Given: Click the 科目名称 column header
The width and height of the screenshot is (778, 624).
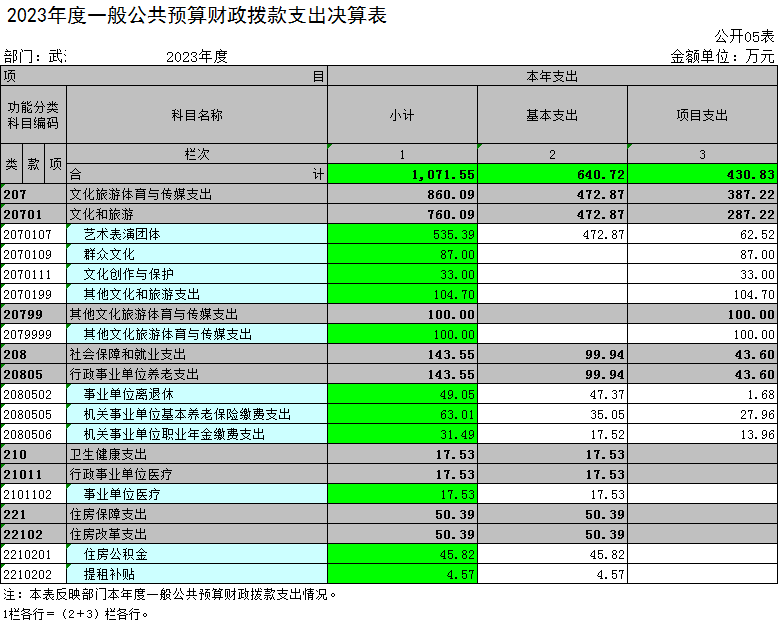Looking at the screenshot, I should point(197,115).
